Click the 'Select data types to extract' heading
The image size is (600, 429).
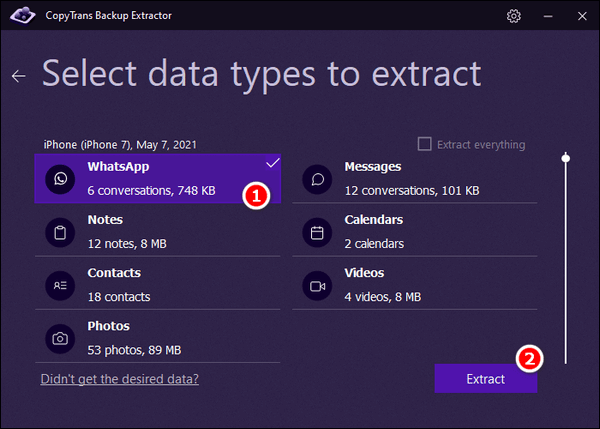point(262,74)
